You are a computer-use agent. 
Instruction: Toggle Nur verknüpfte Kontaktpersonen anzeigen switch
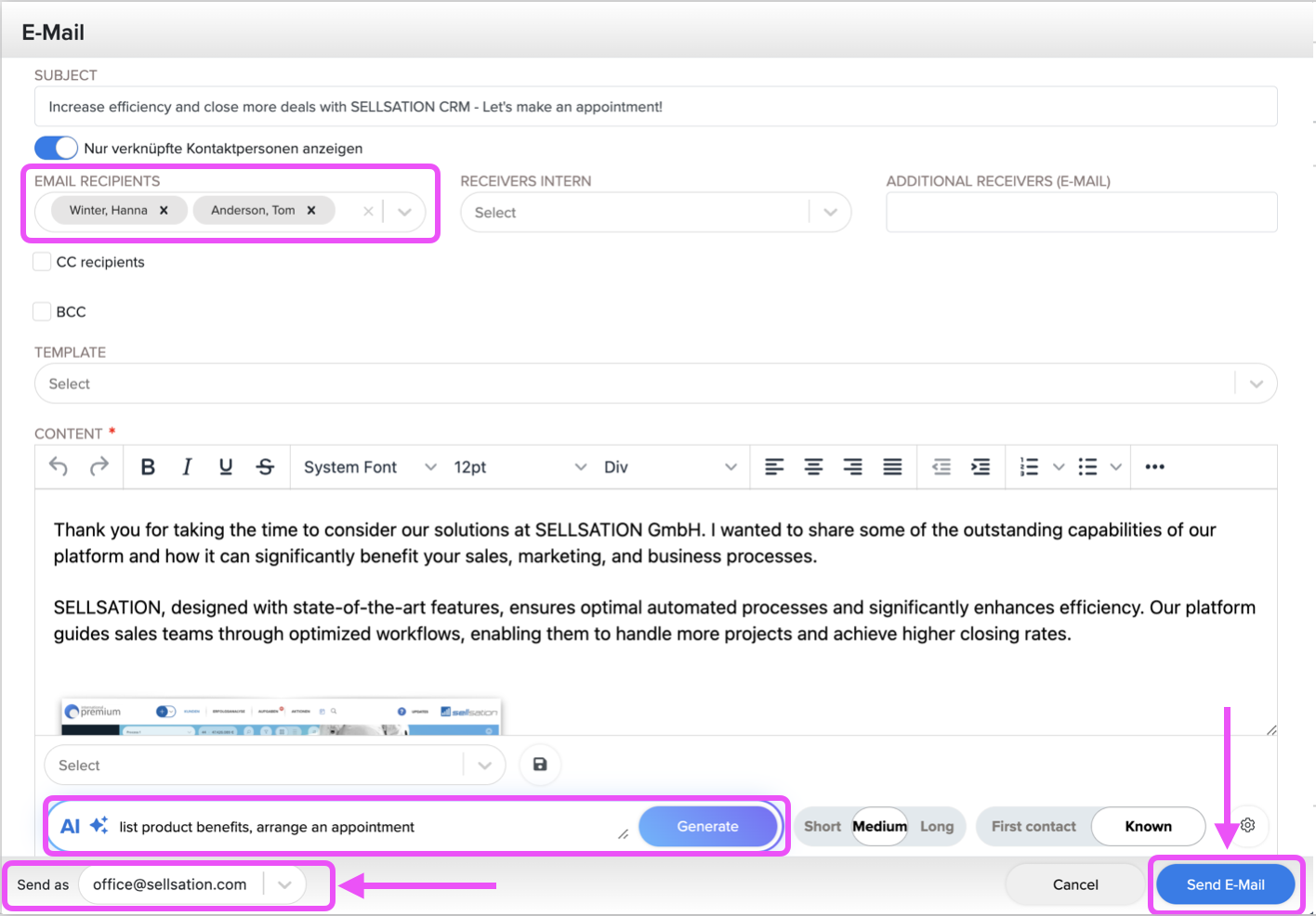[56, 148]
